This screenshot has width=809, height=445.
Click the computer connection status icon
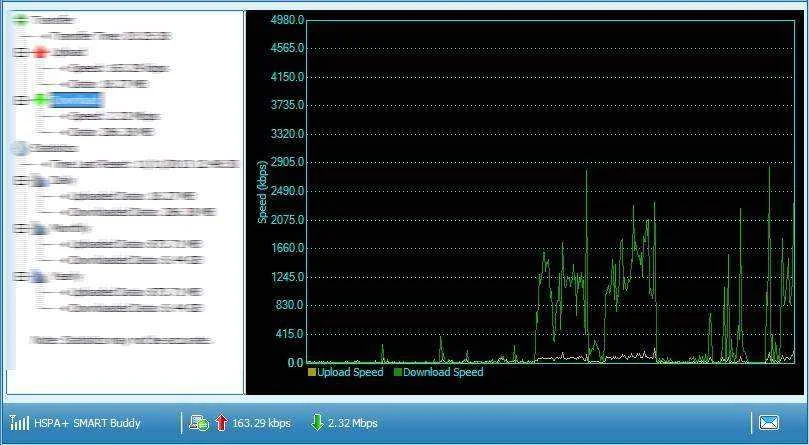click(x=199, y=423)
